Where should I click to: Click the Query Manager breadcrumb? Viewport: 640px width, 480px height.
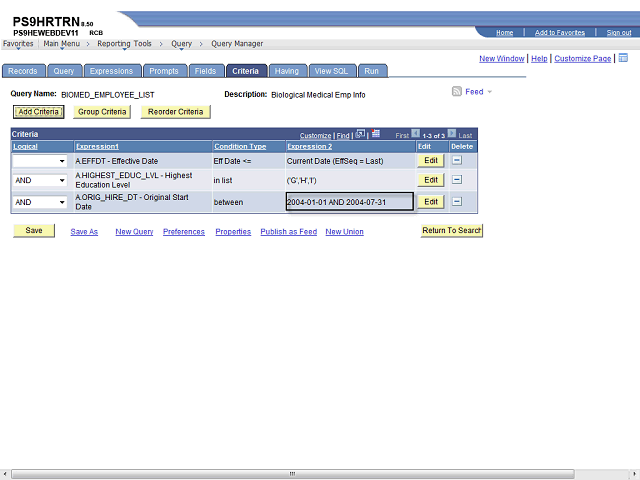tap(237, 44)
